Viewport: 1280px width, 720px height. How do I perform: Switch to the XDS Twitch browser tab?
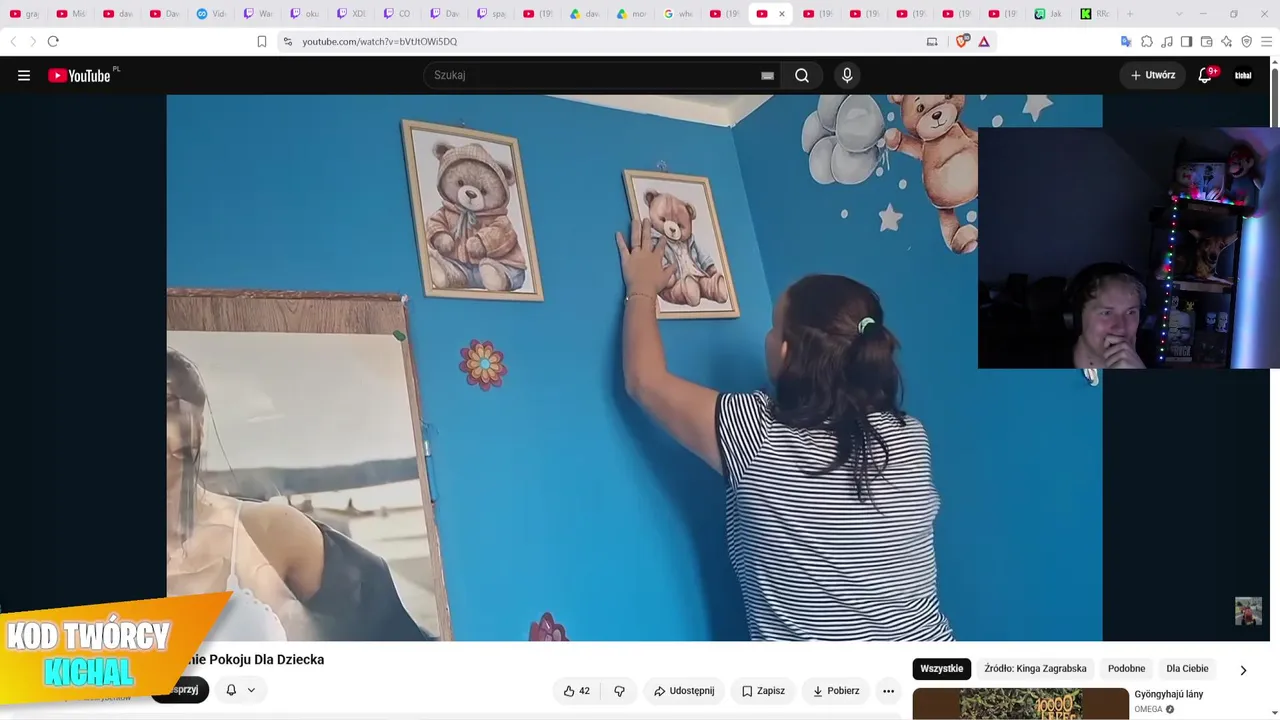point(351,14)
